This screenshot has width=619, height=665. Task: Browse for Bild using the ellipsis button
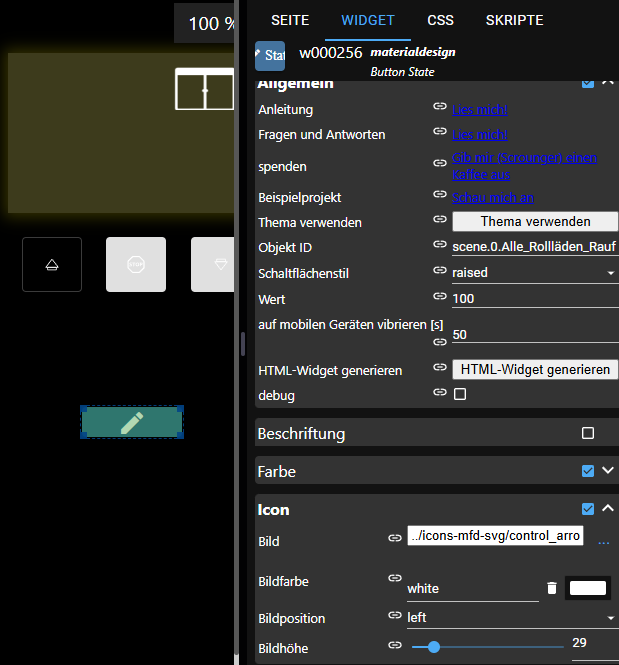coord(603,541)
